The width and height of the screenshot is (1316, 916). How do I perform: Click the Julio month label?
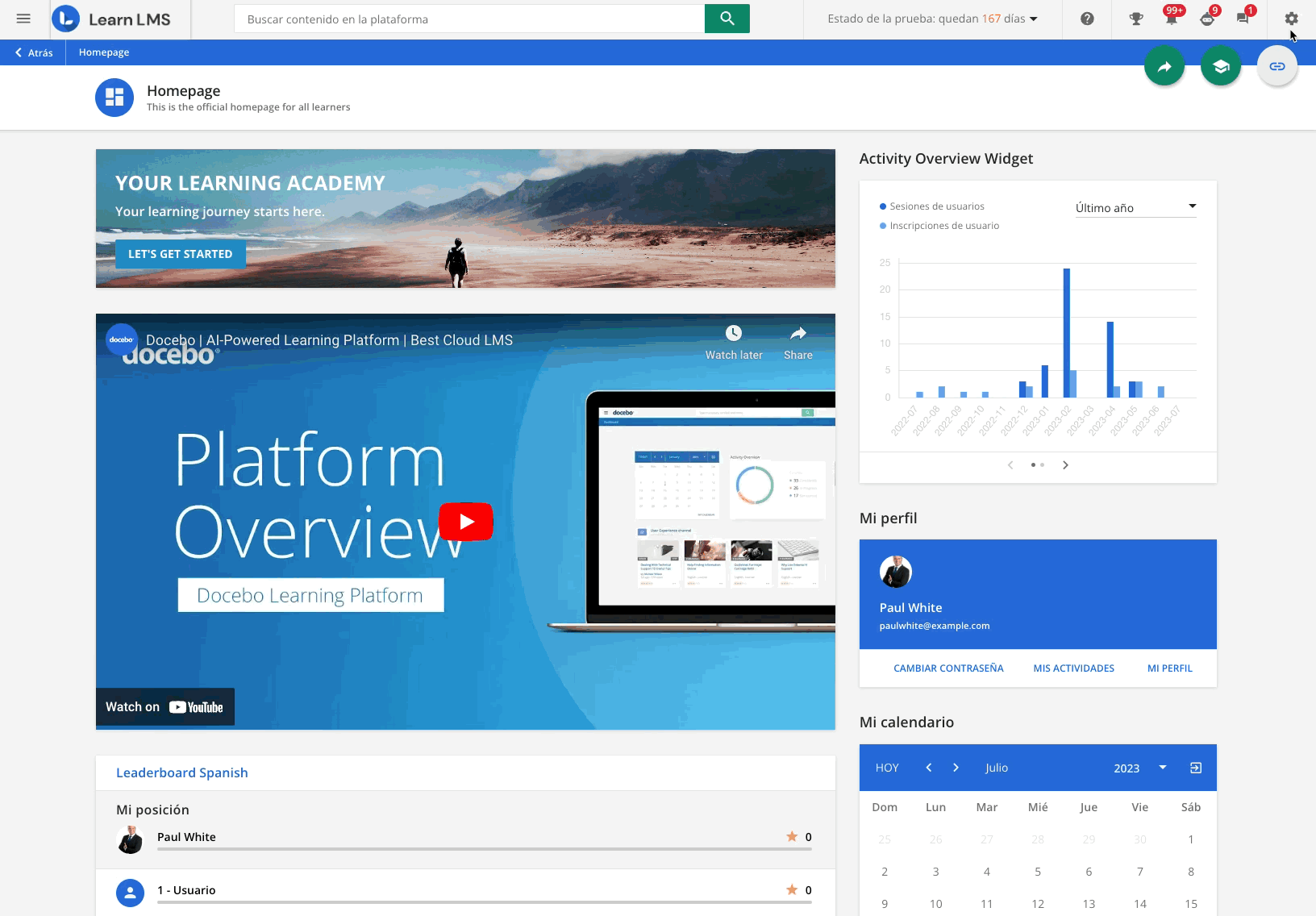[997, 768]
